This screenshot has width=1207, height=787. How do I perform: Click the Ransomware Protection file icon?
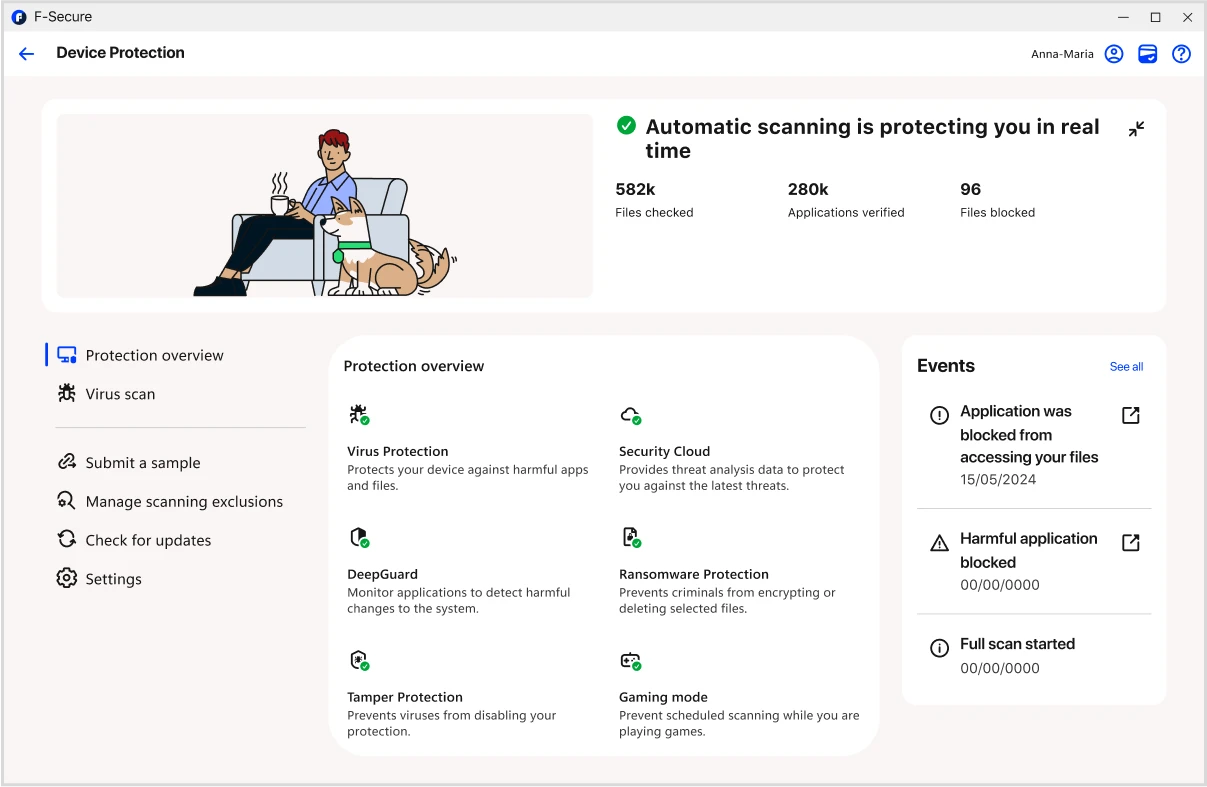(630, 538)
